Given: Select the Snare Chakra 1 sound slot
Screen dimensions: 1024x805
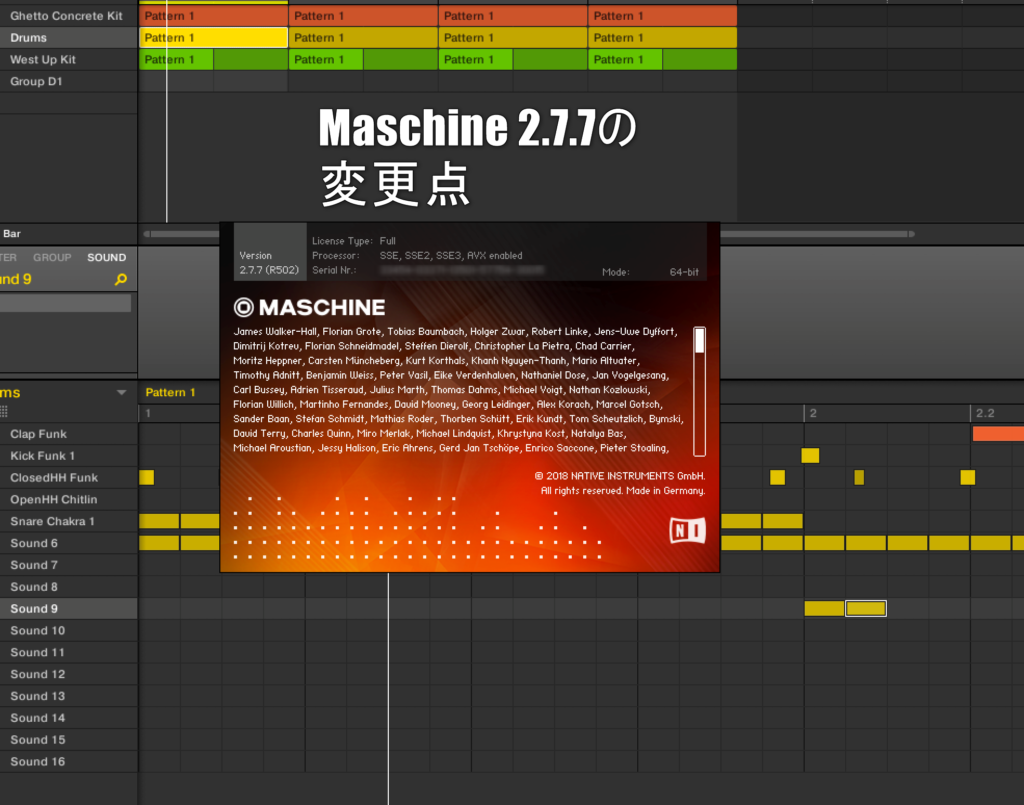Looking at the screenshot, I should 52,521.
